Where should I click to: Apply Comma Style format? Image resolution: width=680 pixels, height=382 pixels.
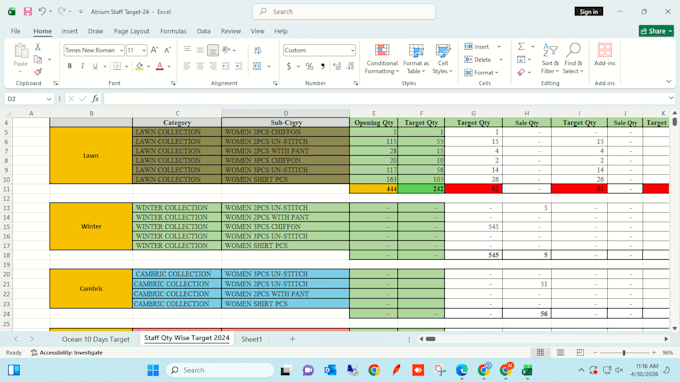click(322, 66)
